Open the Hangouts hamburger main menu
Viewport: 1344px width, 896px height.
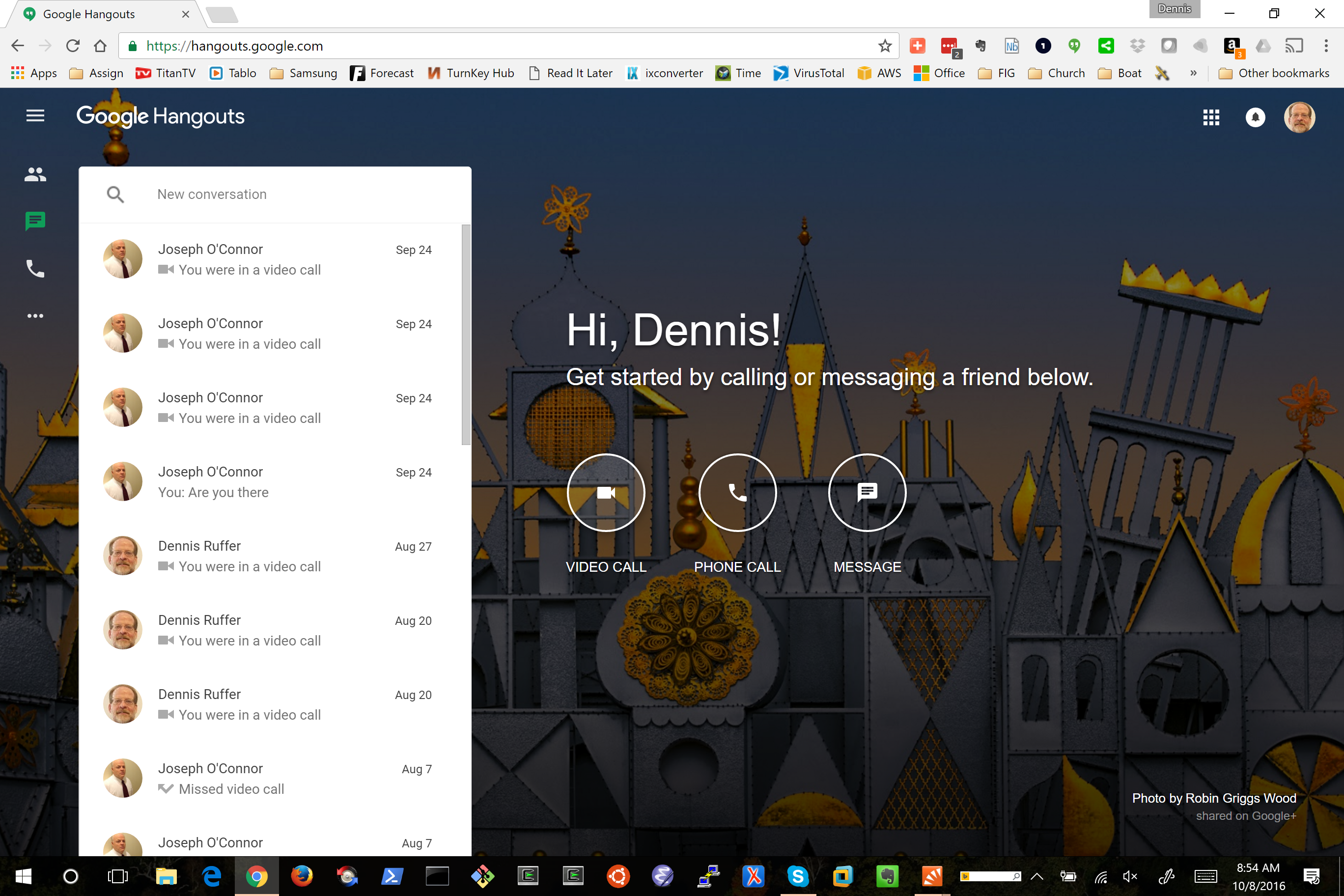35,116
